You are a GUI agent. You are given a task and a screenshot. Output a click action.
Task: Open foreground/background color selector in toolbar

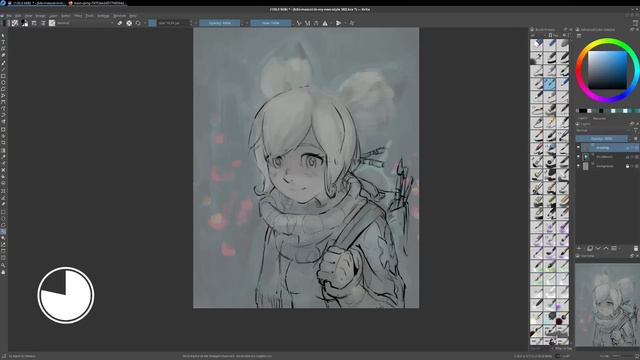(x=24, y=23)
